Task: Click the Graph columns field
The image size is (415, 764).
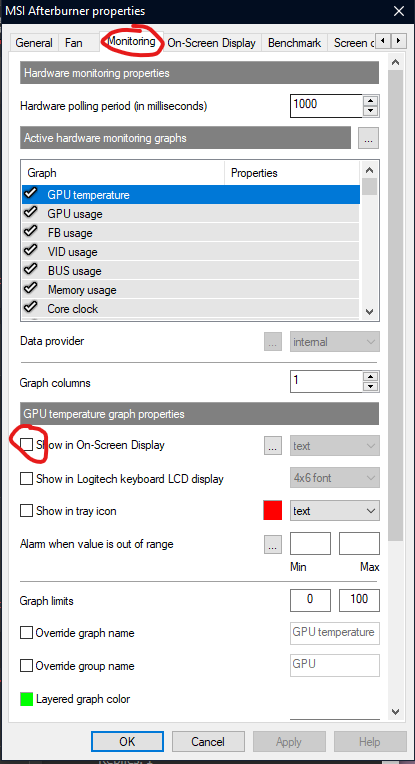Action: click(326, 382)
